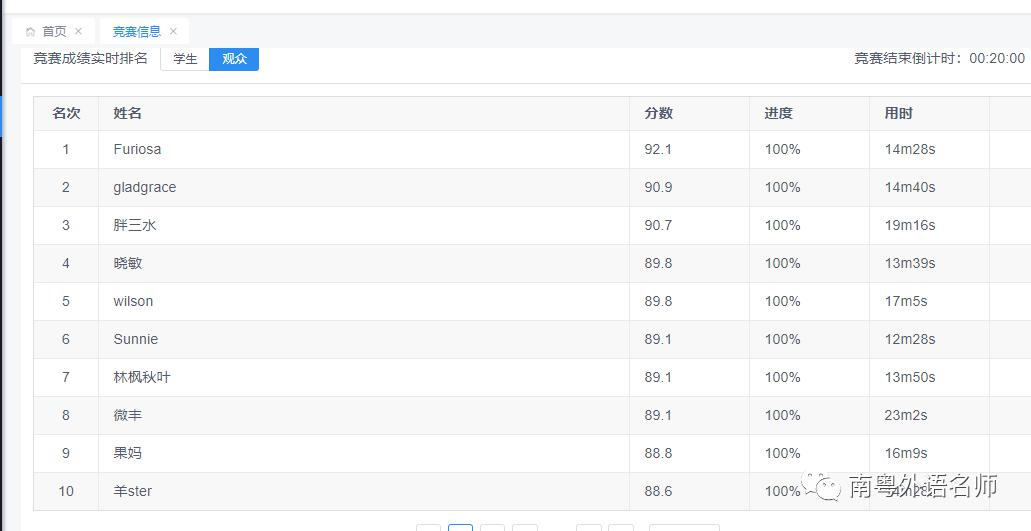Image resolution: width=1031 pixels, height=531 pixels.
Task: Click the home icon in 首页 tab
Action: (x=30, y=32)
